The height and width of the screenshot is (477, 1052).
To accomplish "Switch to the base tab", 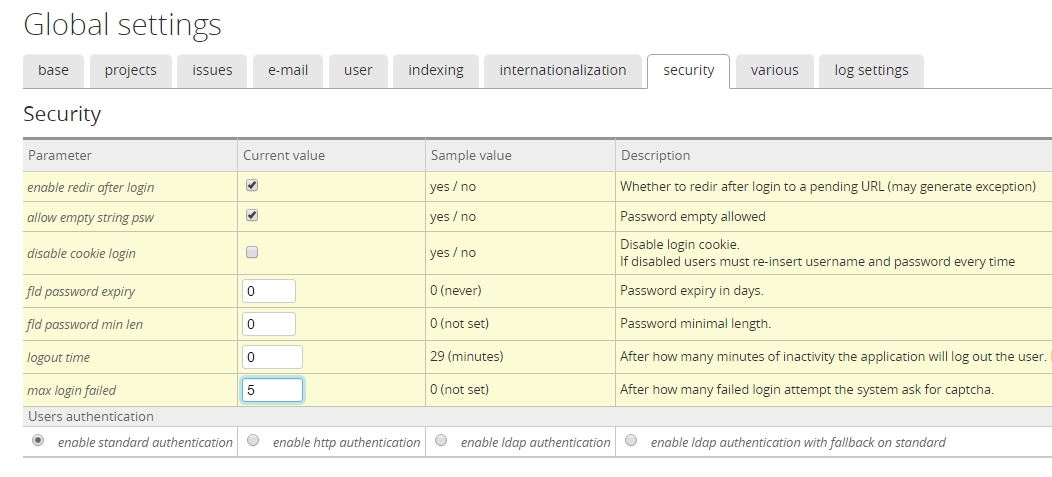I will click(53, 70).
